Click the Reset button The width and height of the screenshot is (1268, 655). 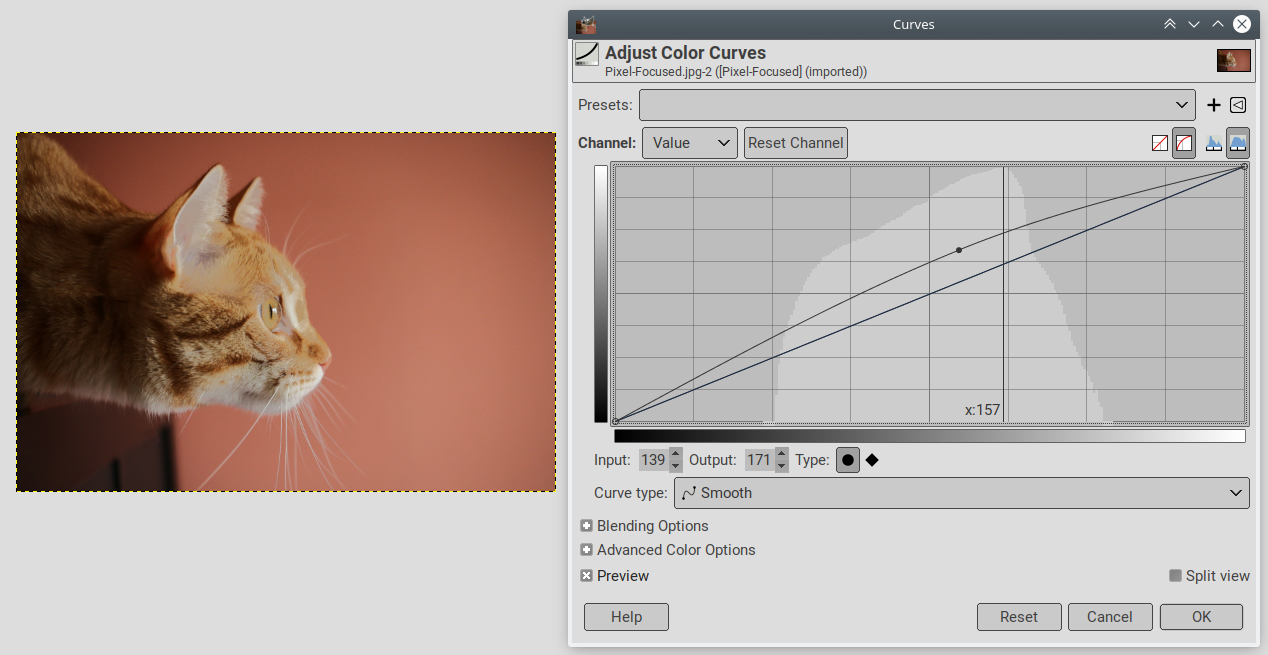(1019, 617)
